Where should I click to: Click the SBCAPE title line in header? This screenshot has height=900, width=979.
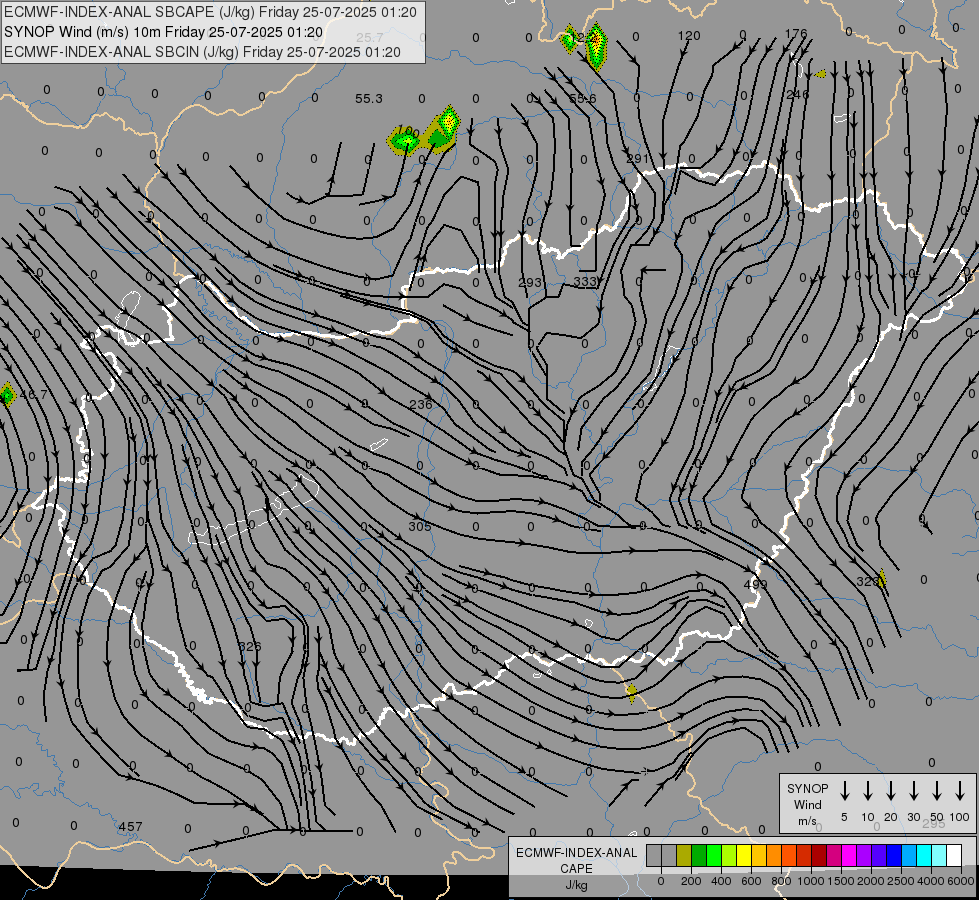coord(210,12)
